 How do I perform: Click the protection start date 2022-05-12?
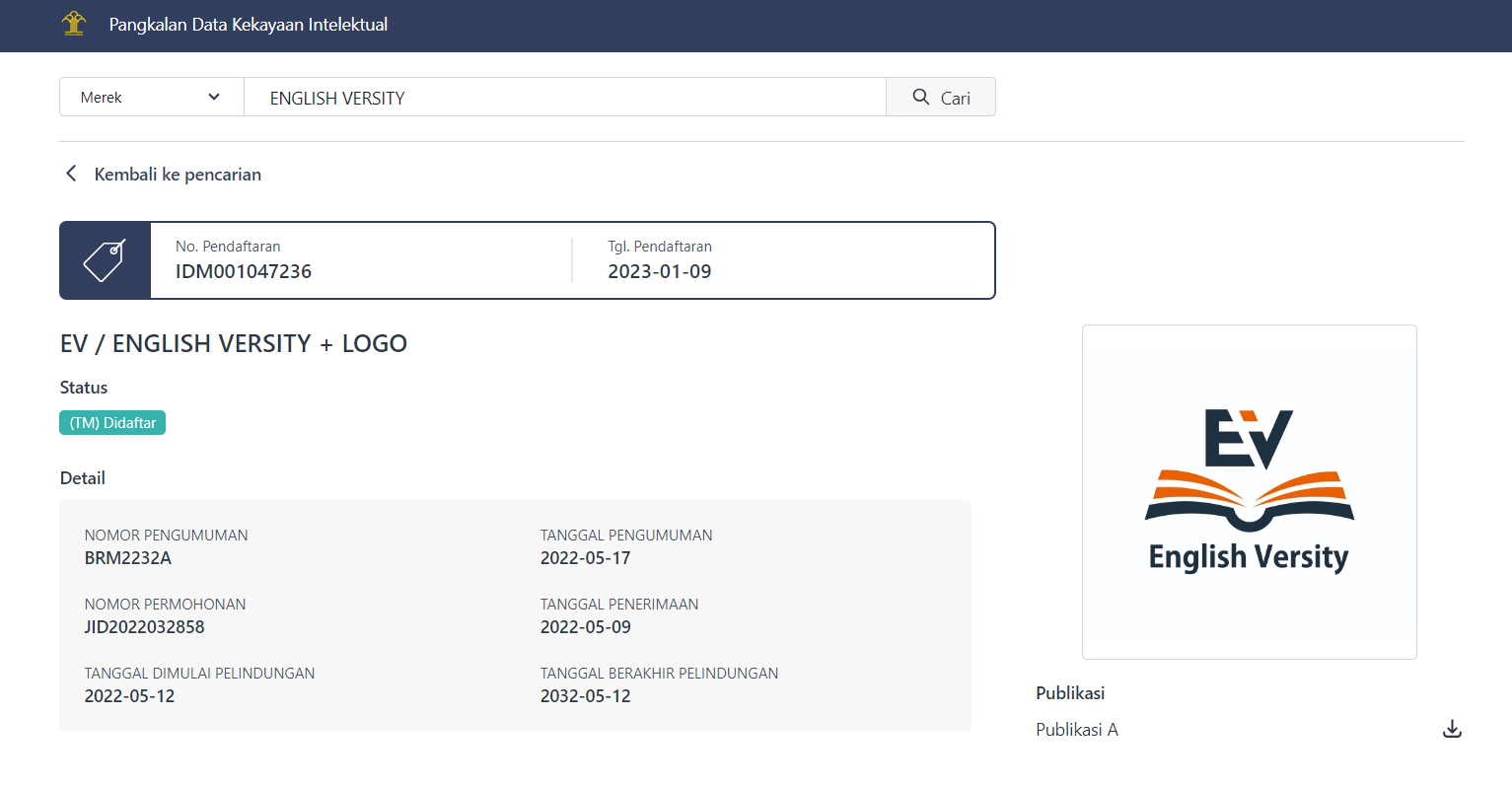coord(129,696)
